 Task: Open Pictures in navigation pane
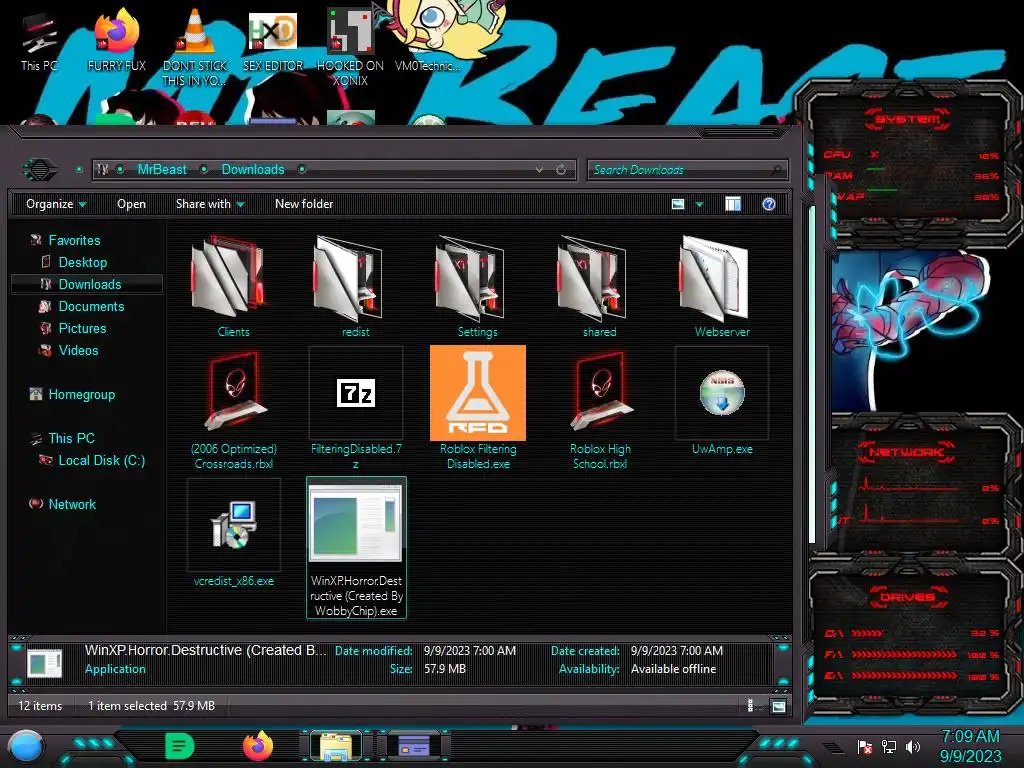[82, 328]
